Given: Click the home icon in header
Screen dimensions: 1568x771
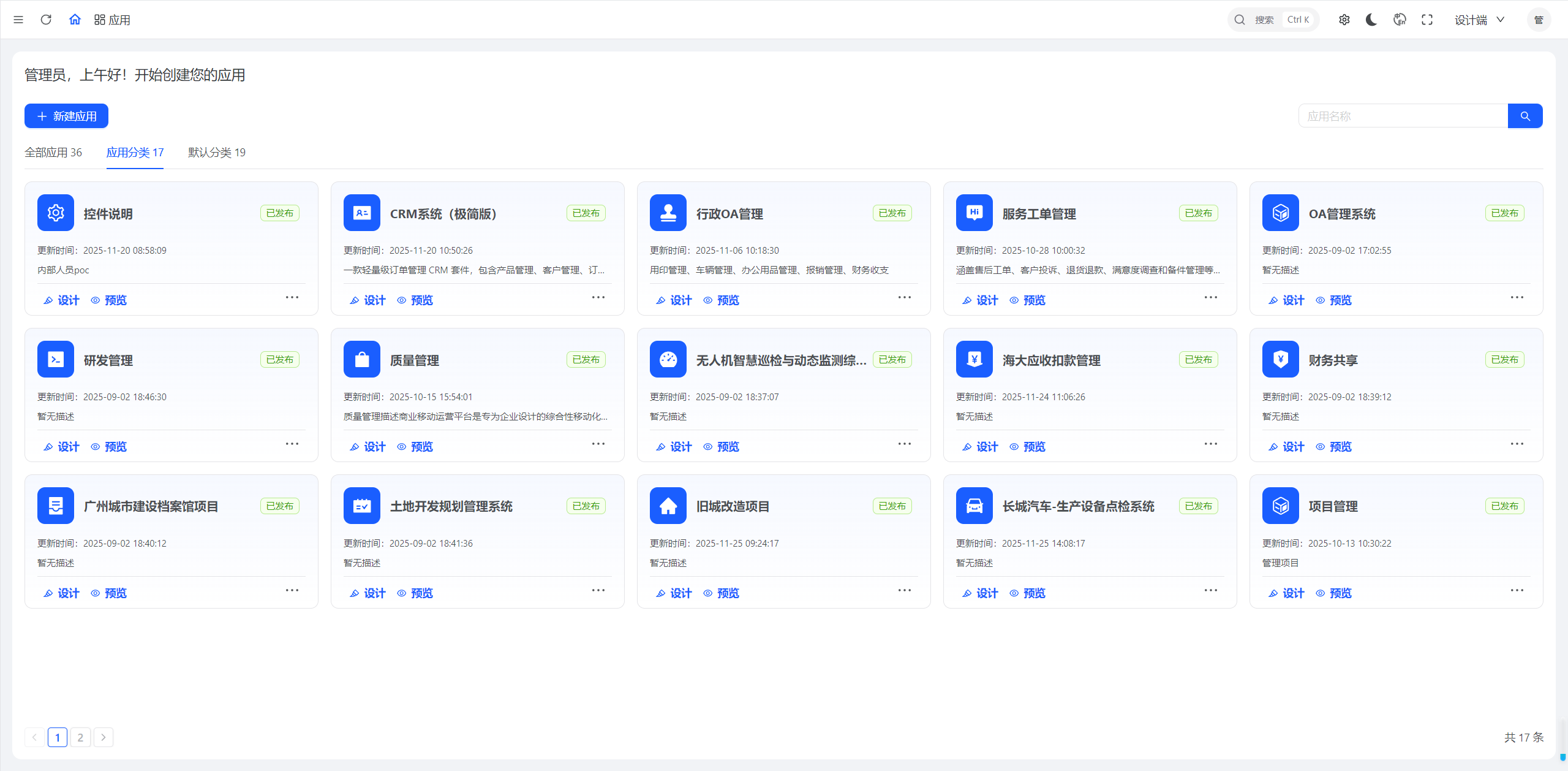Looking at the screenshot, I should coord(75,20).
